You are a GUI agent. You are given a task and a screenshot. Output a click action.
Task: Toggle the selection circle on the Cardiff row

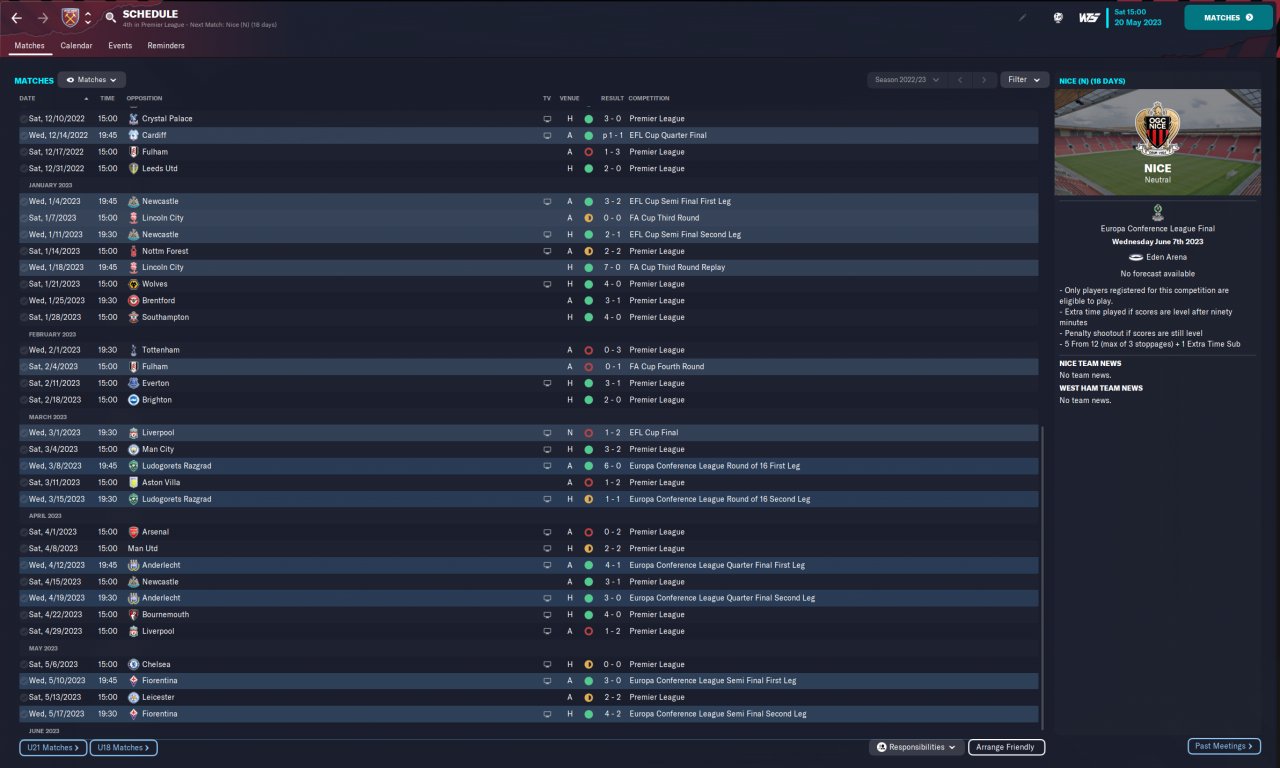(x=24, y=135)
